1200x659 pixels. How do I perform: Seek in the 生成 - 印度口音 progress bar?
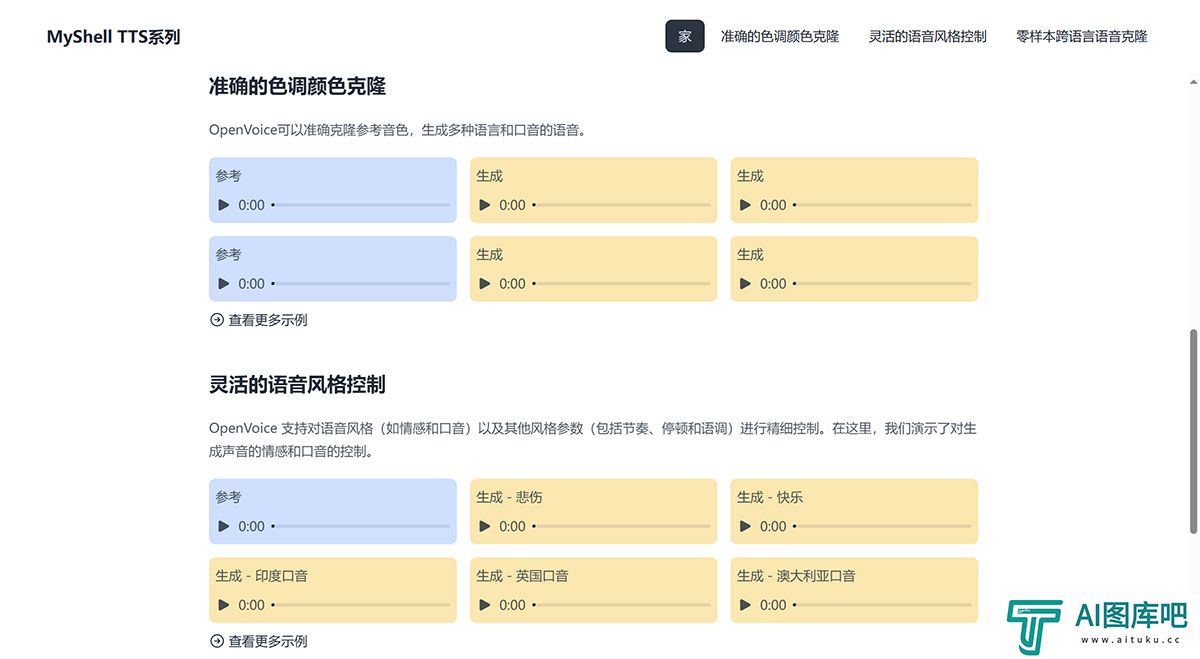tap(360, 605)
